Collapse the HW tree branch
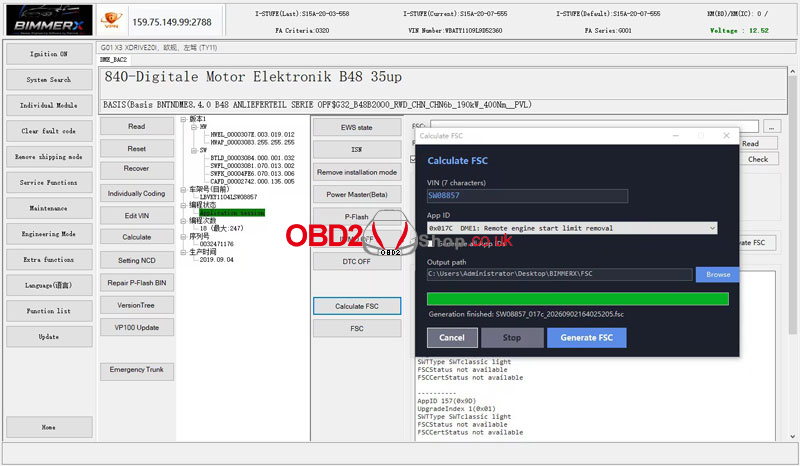 point(194,127)
